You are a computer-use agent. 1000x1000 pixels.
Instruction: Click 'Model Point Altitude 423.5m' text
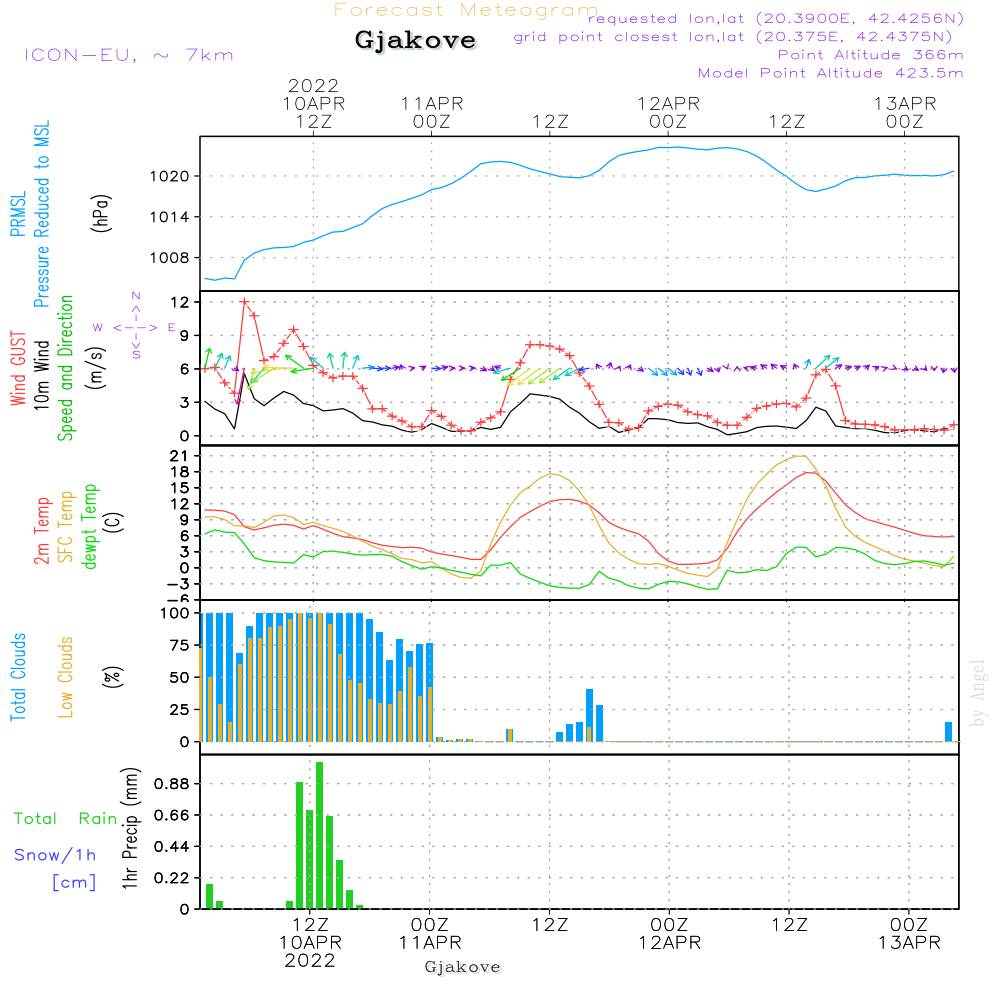(830, 73)
